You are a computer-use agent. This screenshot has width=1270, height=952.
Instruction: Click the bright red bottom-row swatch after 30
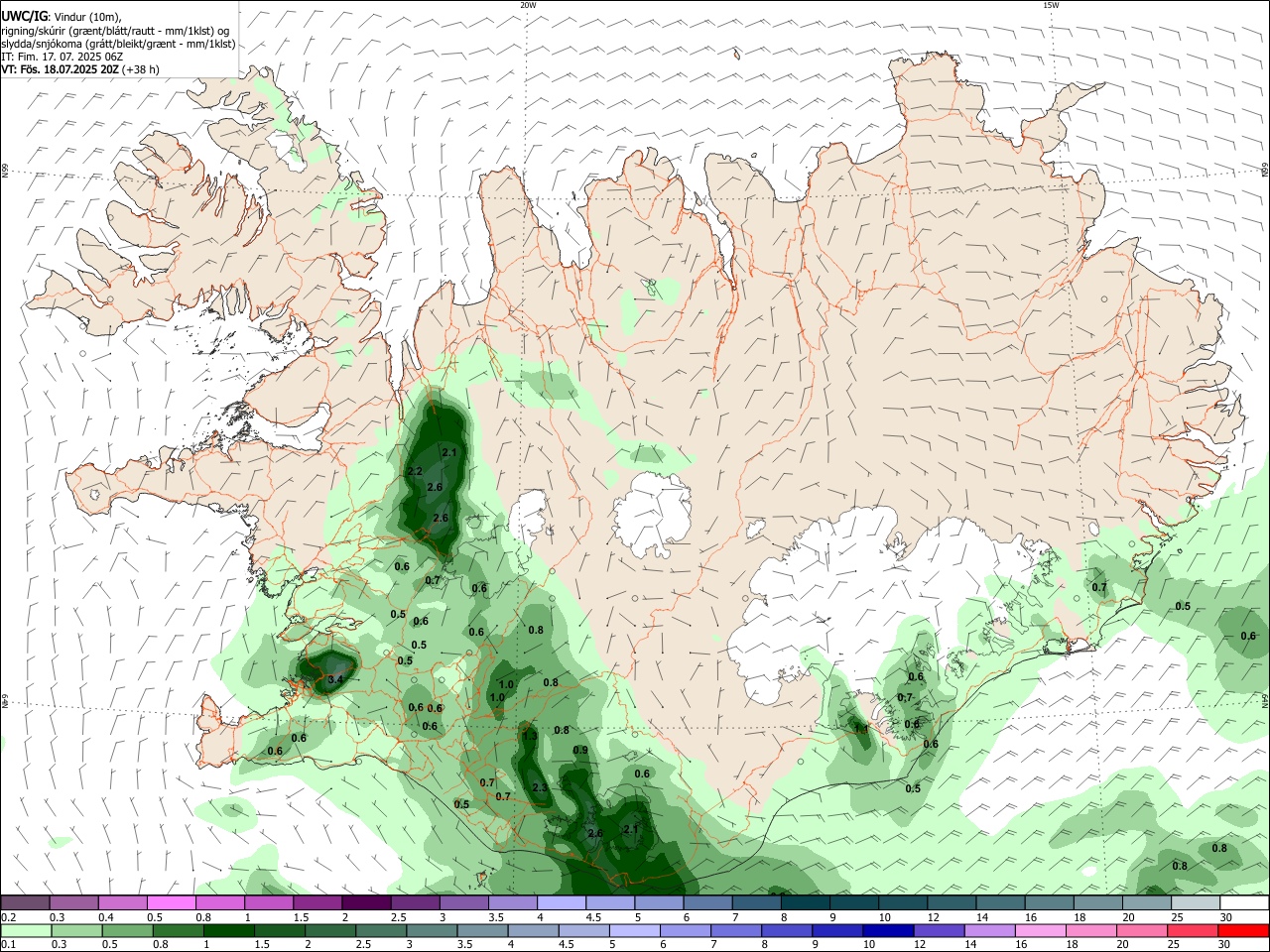coord(1244,930)
